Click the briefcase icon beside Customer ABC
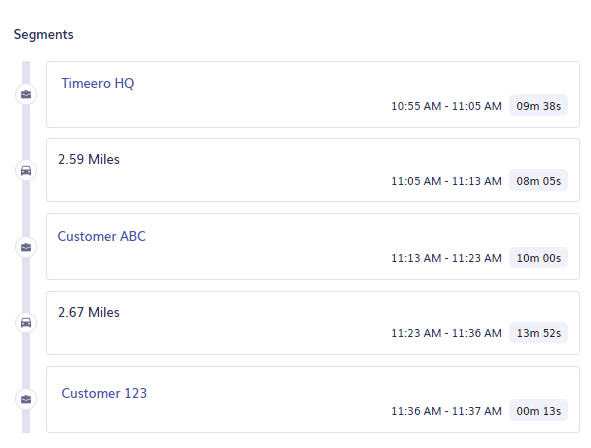This screenshot has width=591, height=448. pyautogui.click(x=26, y=247)
